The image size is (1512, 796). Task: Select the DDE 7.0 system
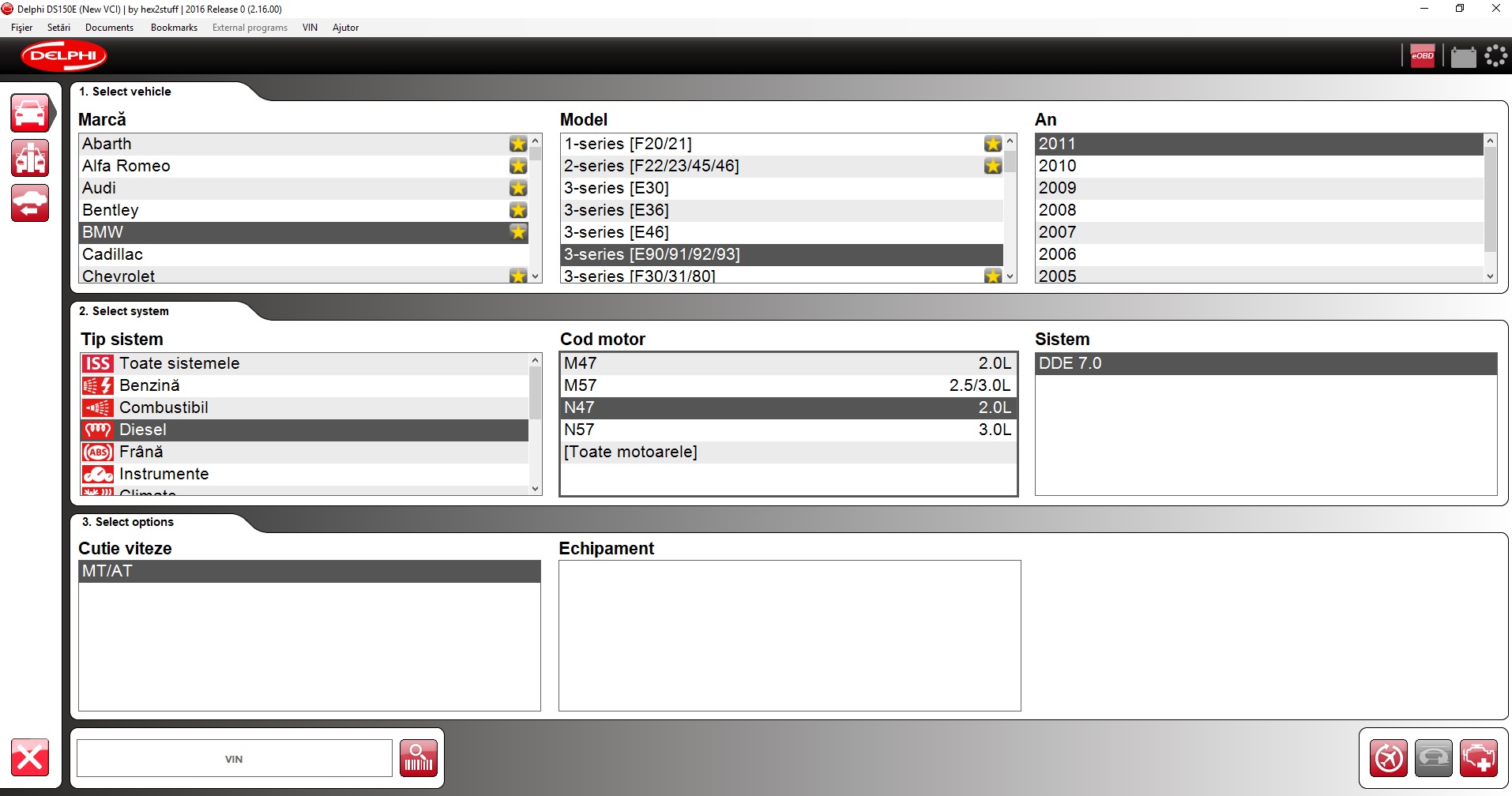[1266, 363]
